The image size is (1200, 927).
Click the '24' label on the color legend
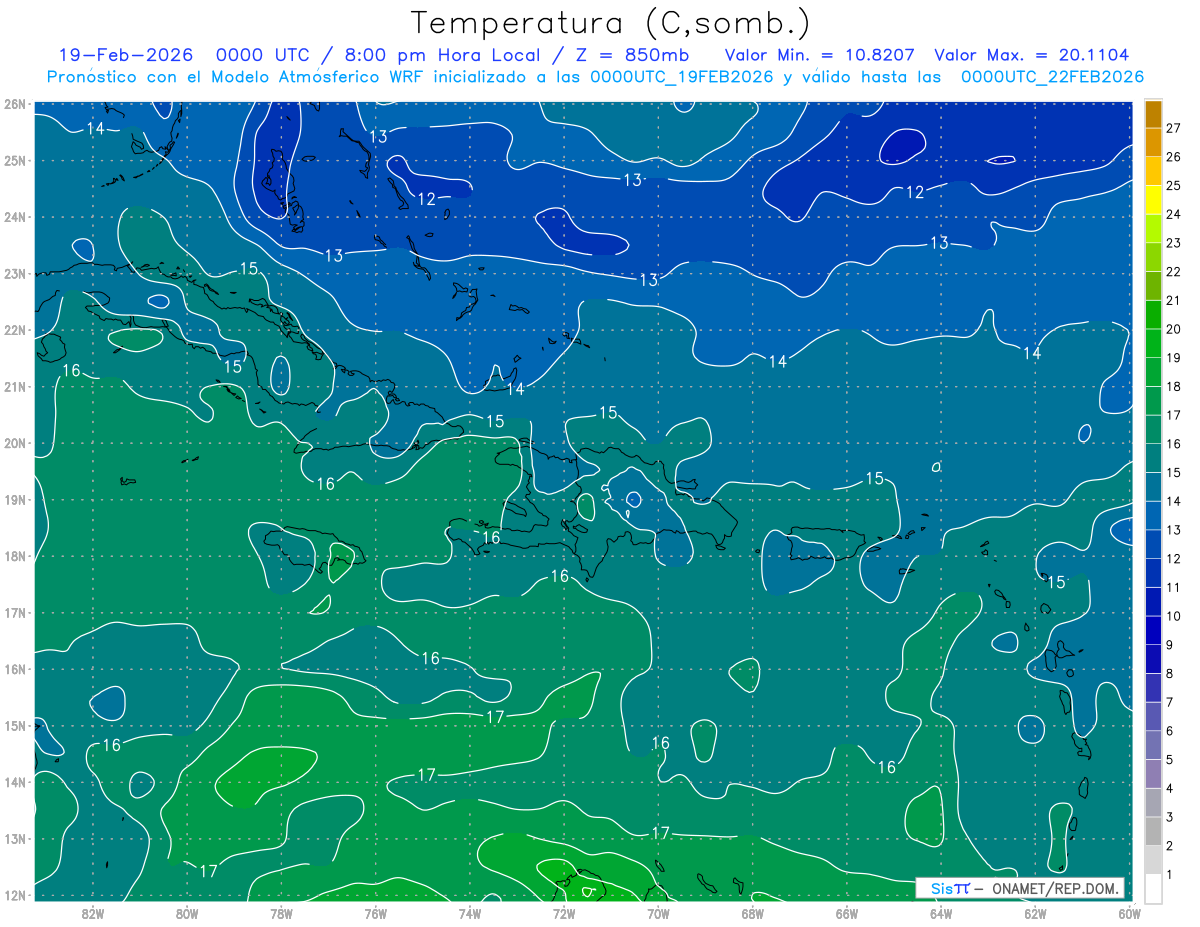pyautogui.click(x=1173, y=214)
